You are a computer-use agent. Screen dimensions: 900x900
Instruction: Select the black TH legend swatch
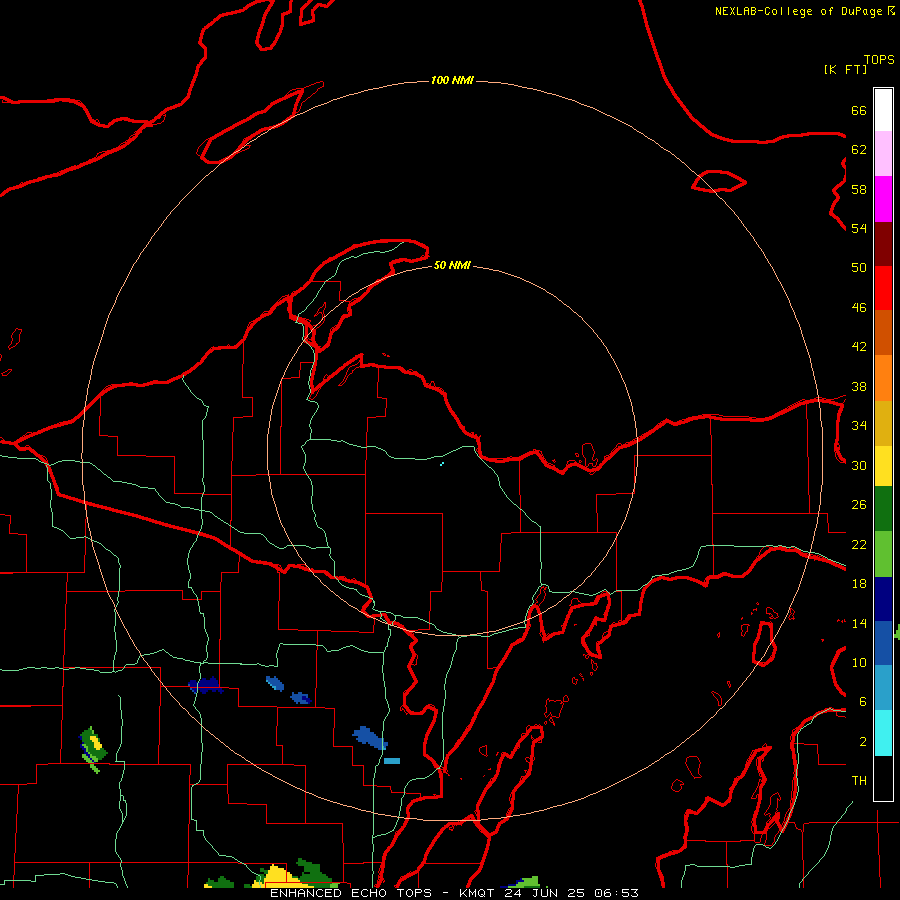point(883,778)
